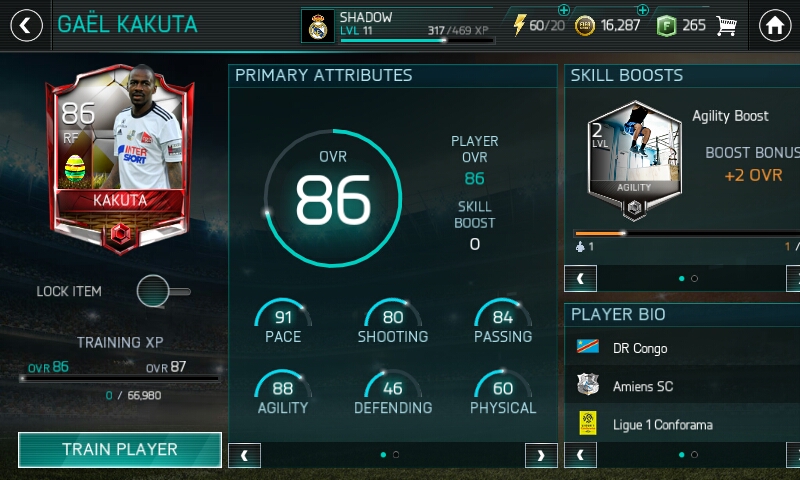Add more energy with plus icon

(563, 10)
